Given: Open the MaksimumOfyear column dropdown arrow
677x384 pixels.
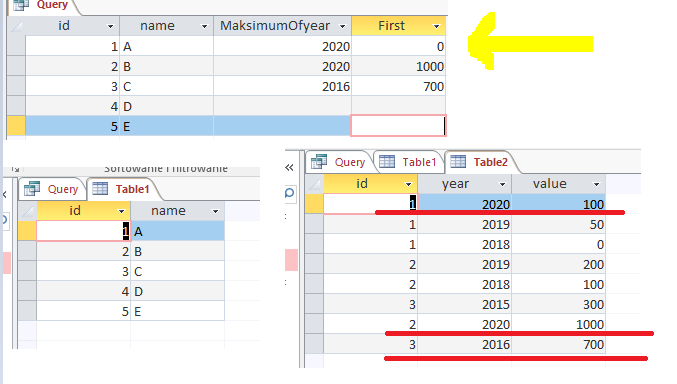Looking at the screenshot, I should pyautogui.click(x=342, y=26).
